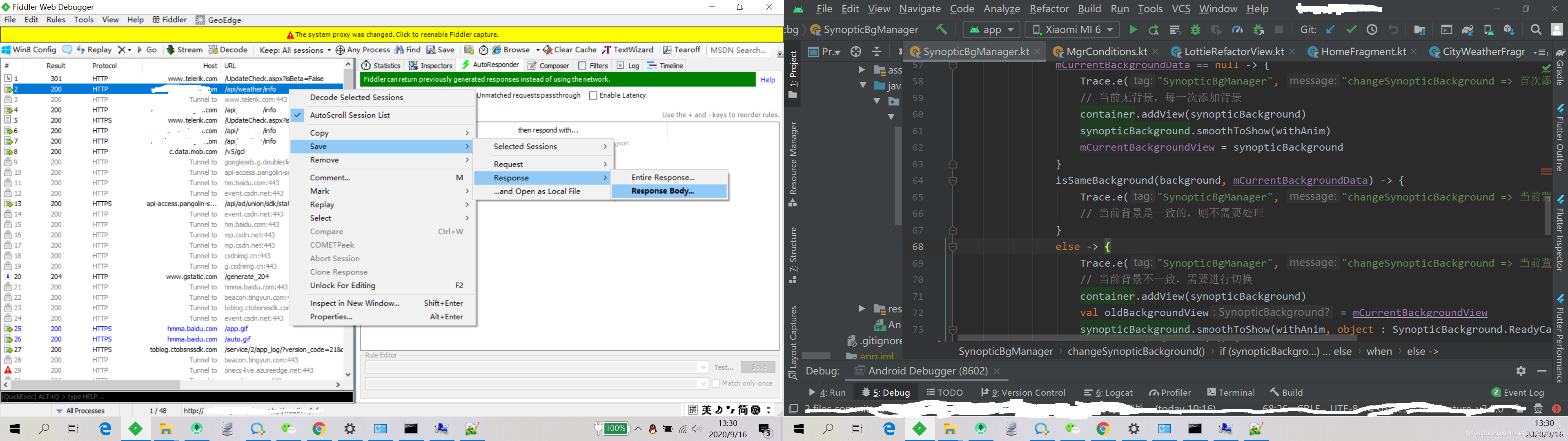Click the Decode button in Fiddler toolbar

click(228, 50)
